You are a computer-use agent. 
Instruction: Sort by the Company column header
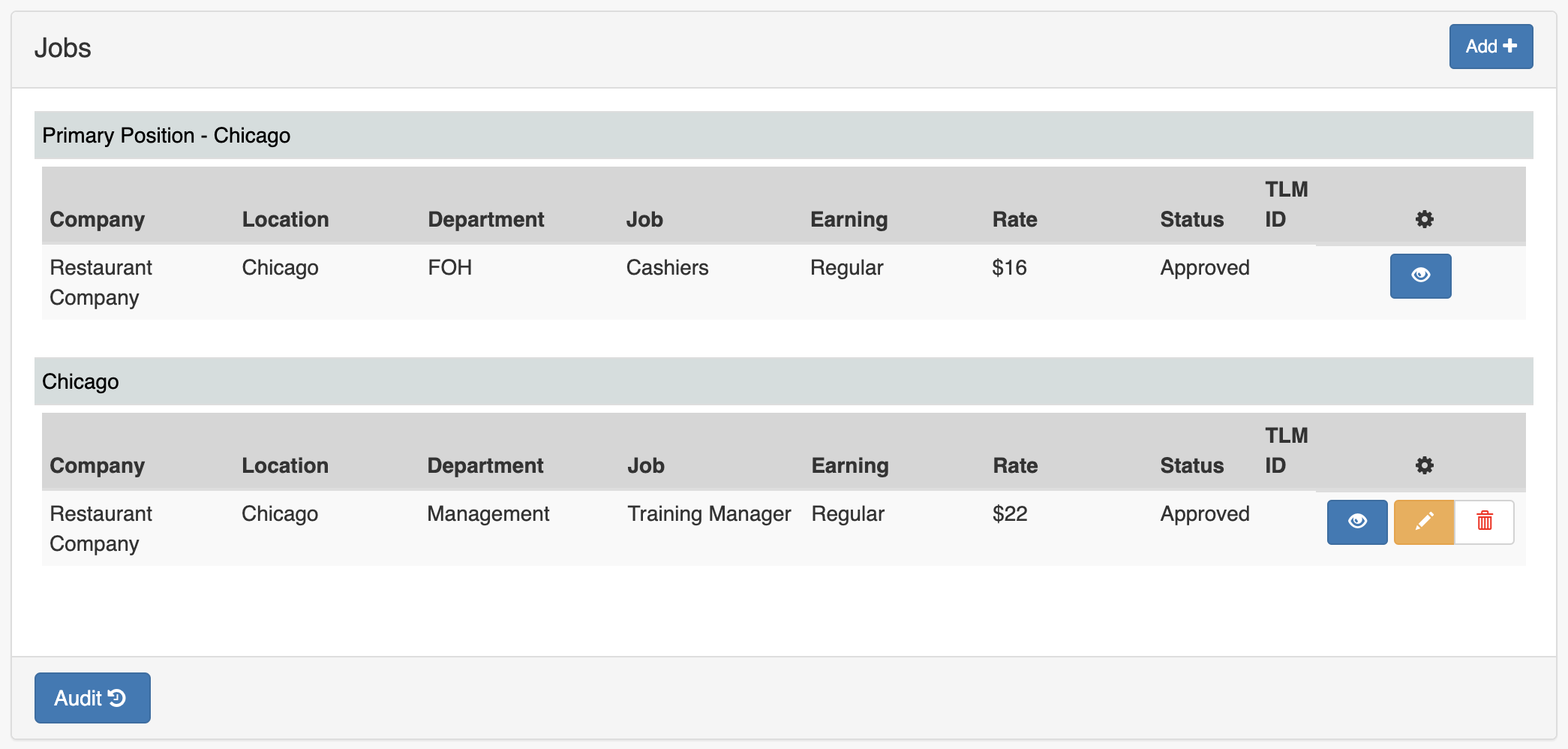(97, 219)
